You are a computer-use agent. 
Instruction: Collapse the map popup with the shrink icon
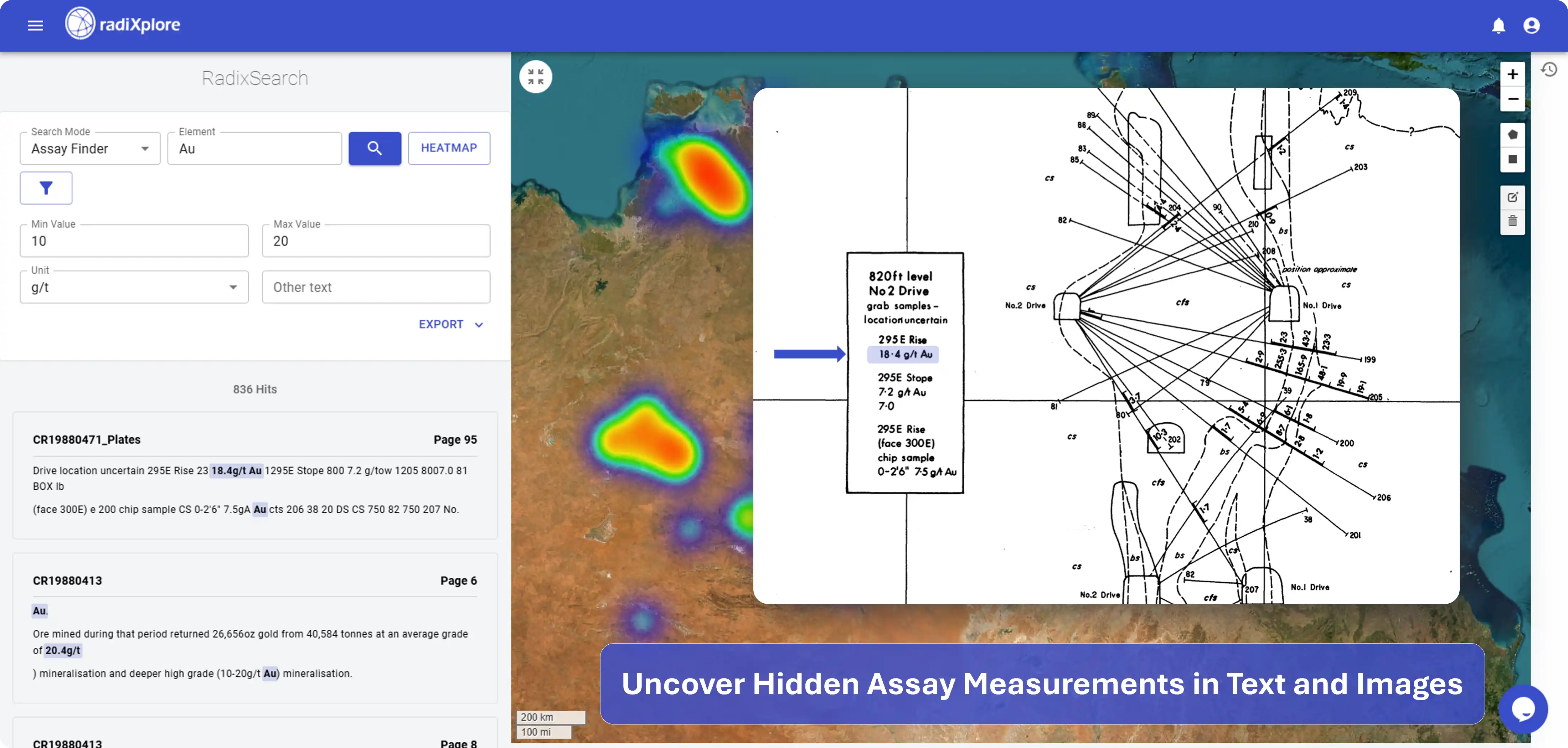point(535,76)
